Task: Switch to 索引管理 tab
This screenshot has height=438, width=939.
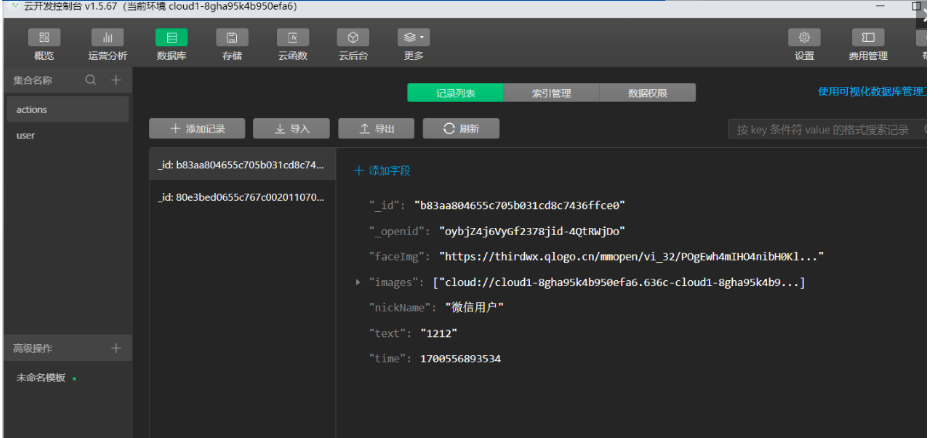Action: pos(552,93)
